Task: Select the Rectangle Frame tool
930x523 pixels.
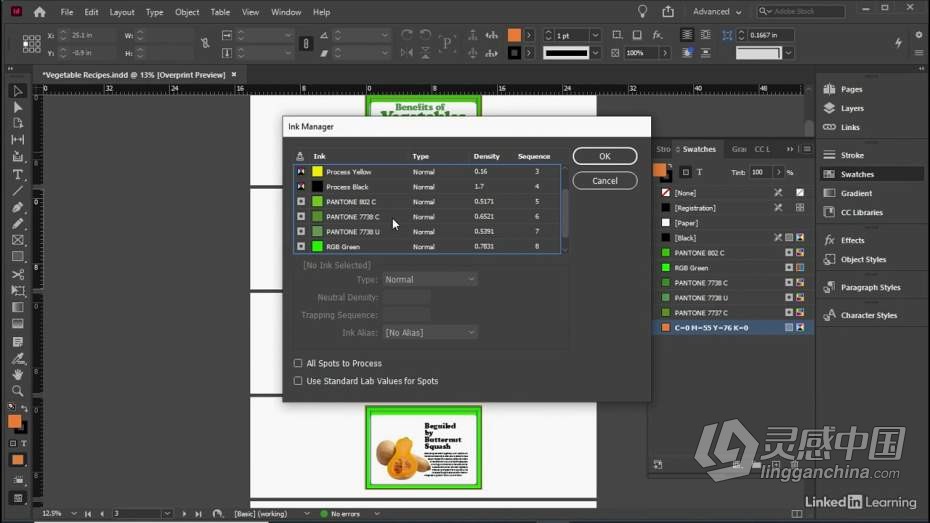Action: click(17, 240)
